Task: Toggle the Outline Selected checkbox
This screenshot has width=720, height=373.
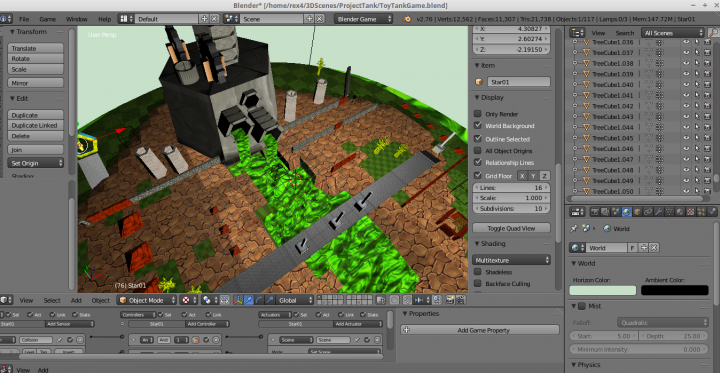Action: pos(478,139)
